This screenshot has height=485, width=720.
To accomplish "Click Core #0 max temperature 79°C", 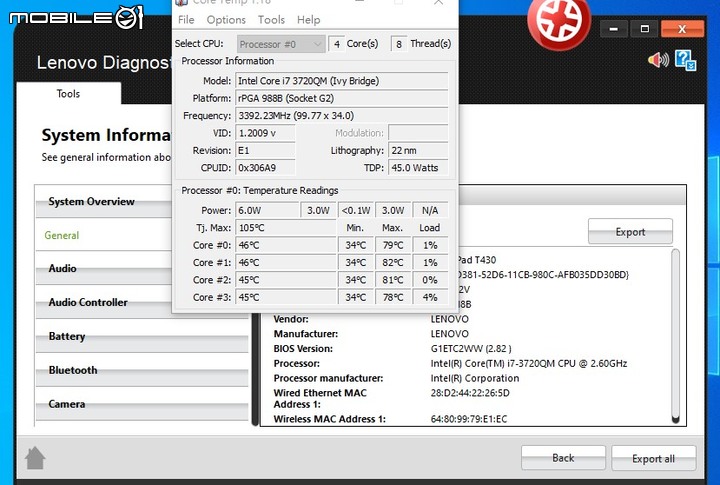I will point(393,245).
